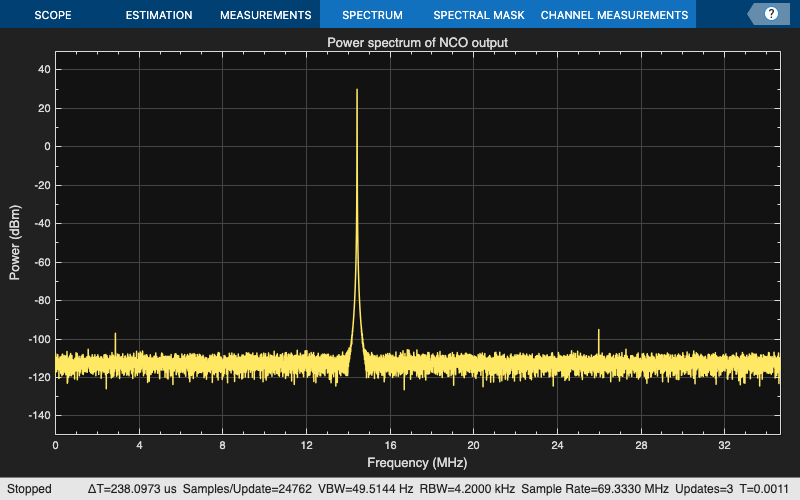Click the 'Frequency (MHz)' axis label
Screen dimensions: 800x500
tap(417, 463)
